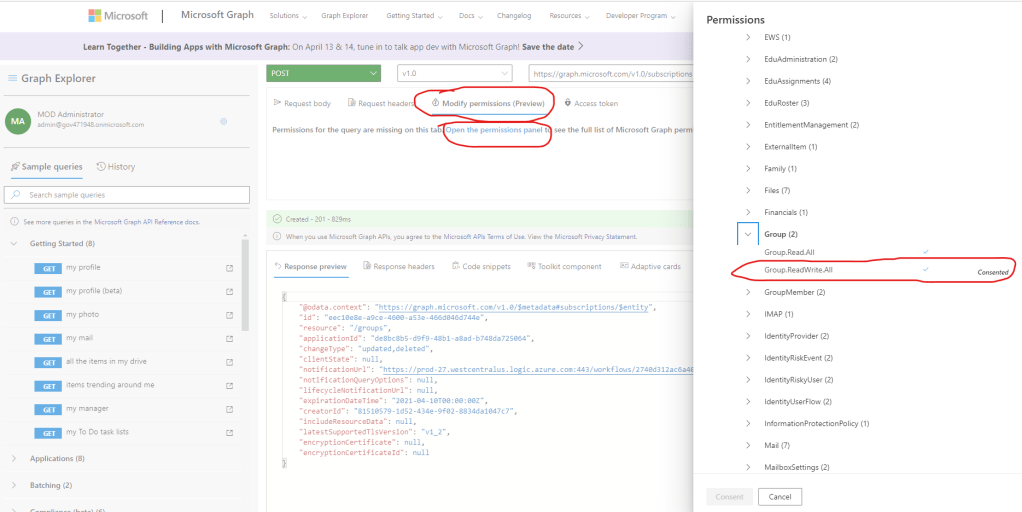Open docs link icon for my mail
Screen dimensions: 1022x512
pos(230,338)
